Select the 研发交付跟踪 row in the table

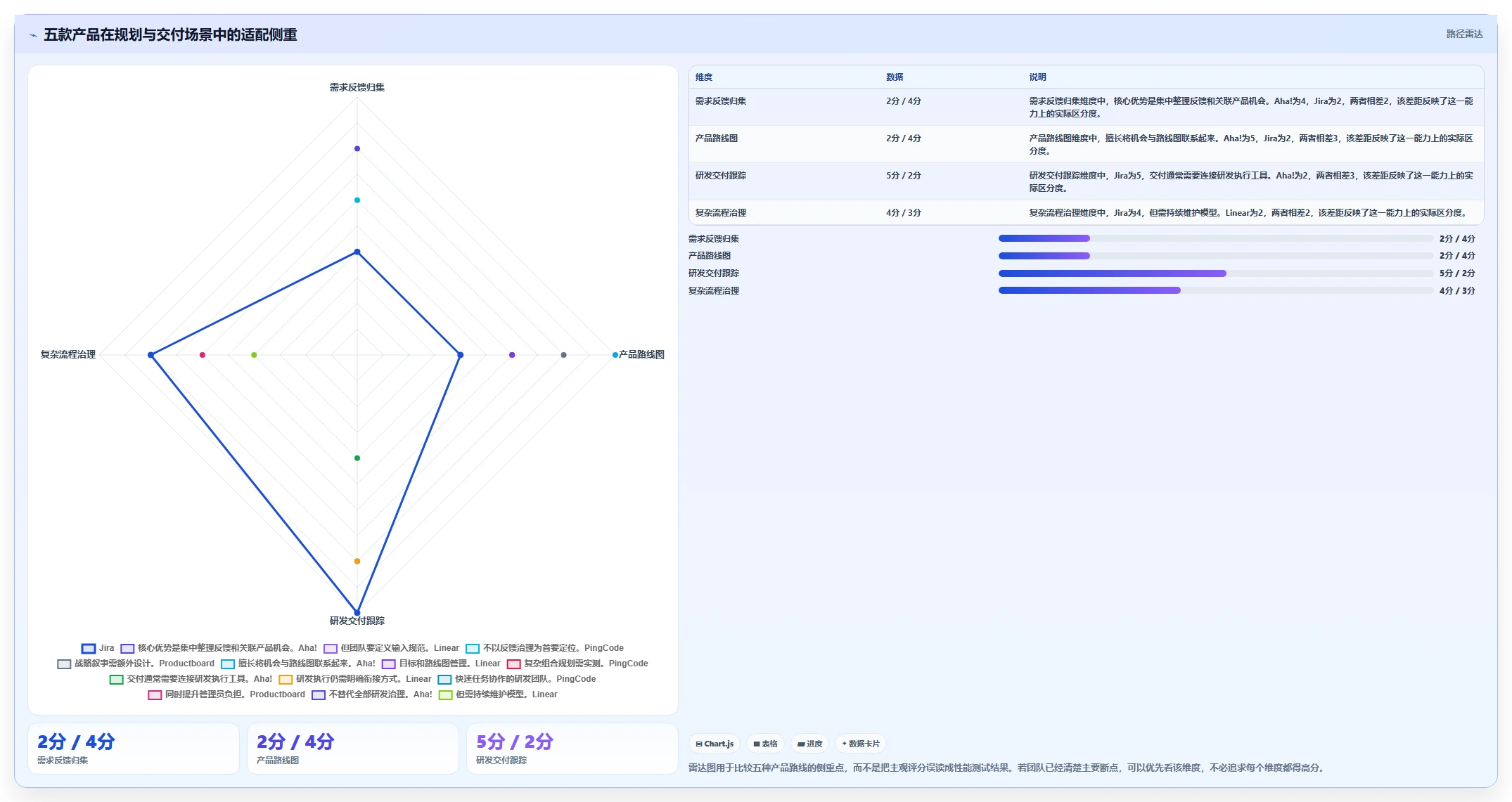coord(1087,181)
